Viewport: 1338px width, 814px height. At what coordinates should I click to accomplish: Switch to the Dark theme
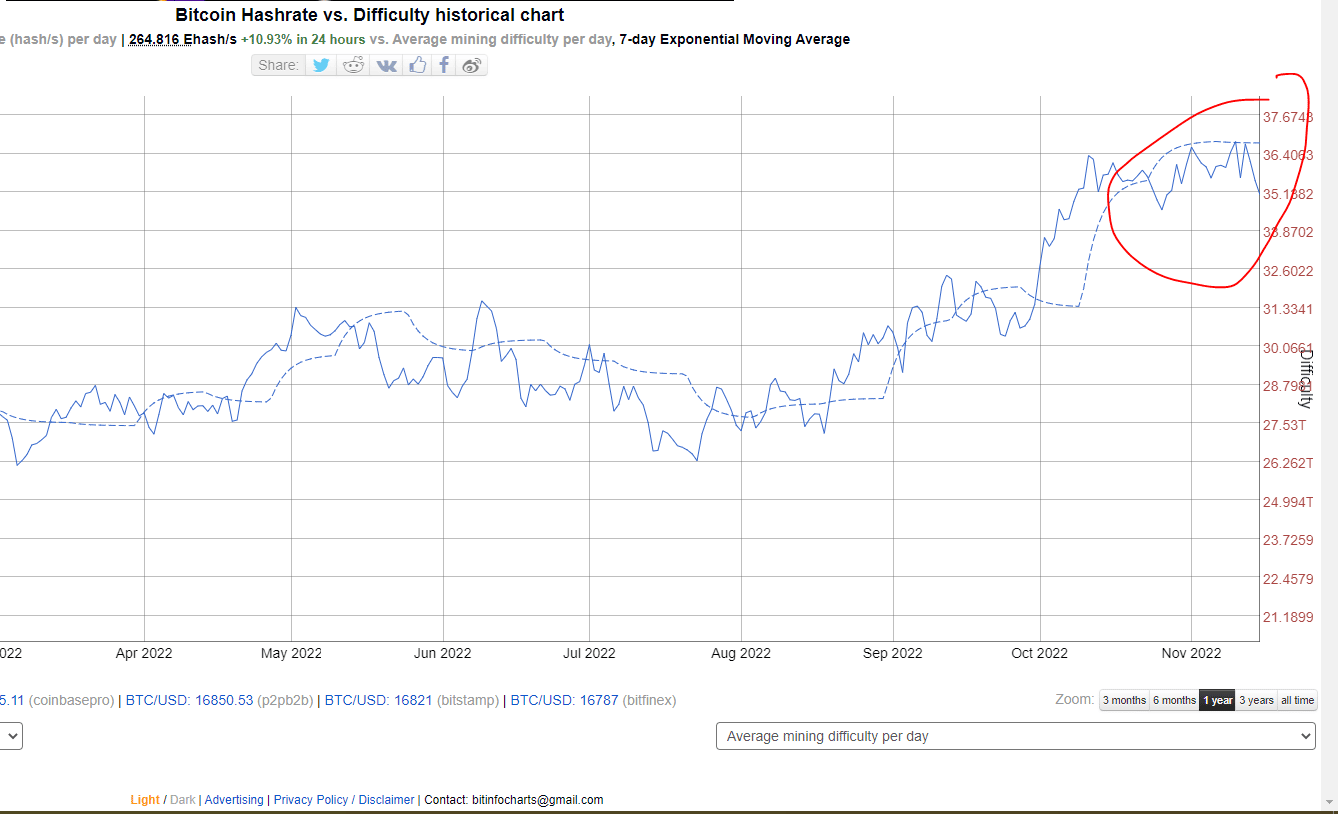pyautogui.click(x=183, y=800)
